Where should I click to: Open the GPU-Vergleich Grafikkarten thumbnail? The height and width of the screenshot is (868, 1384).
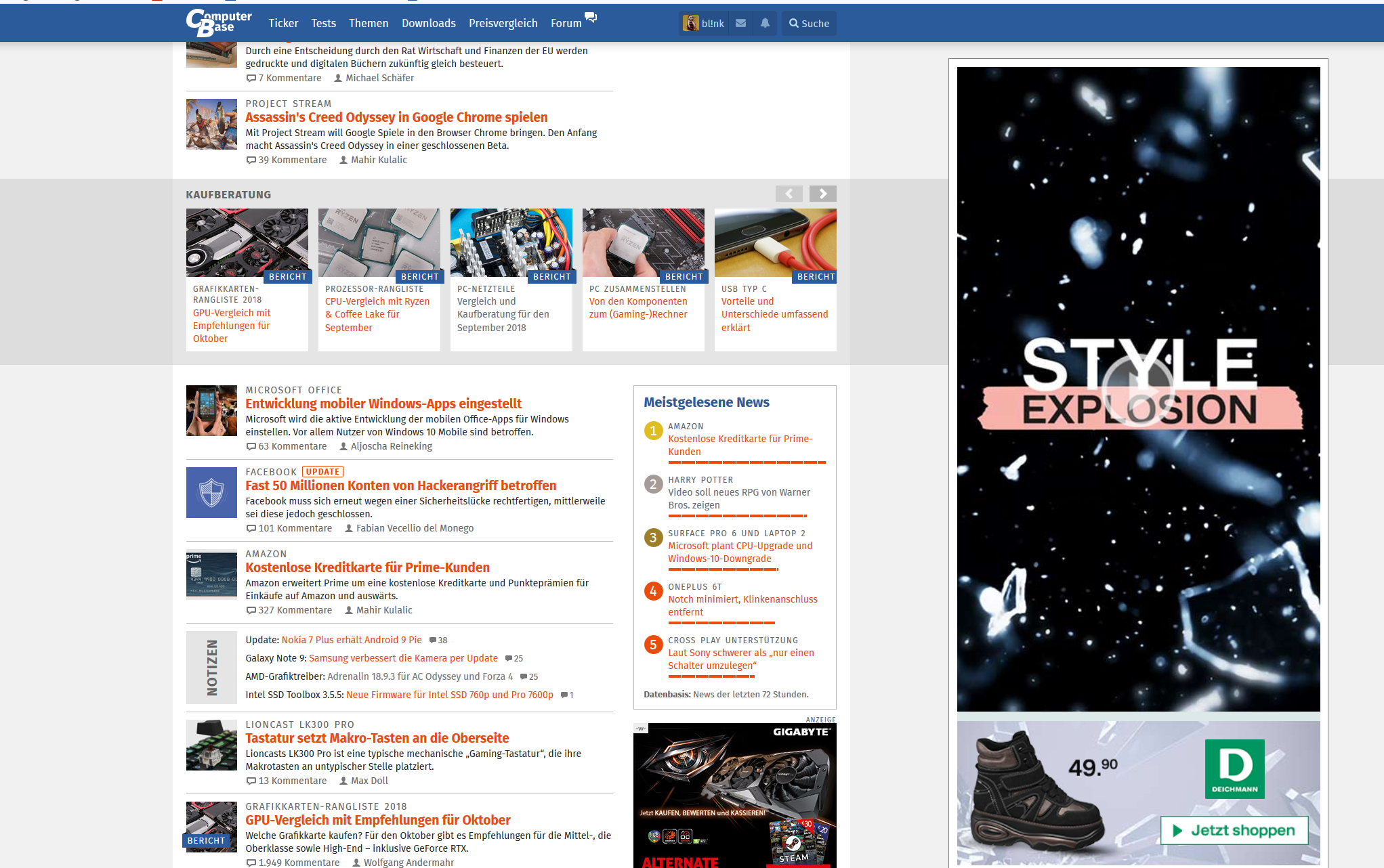tap(247, 242)
